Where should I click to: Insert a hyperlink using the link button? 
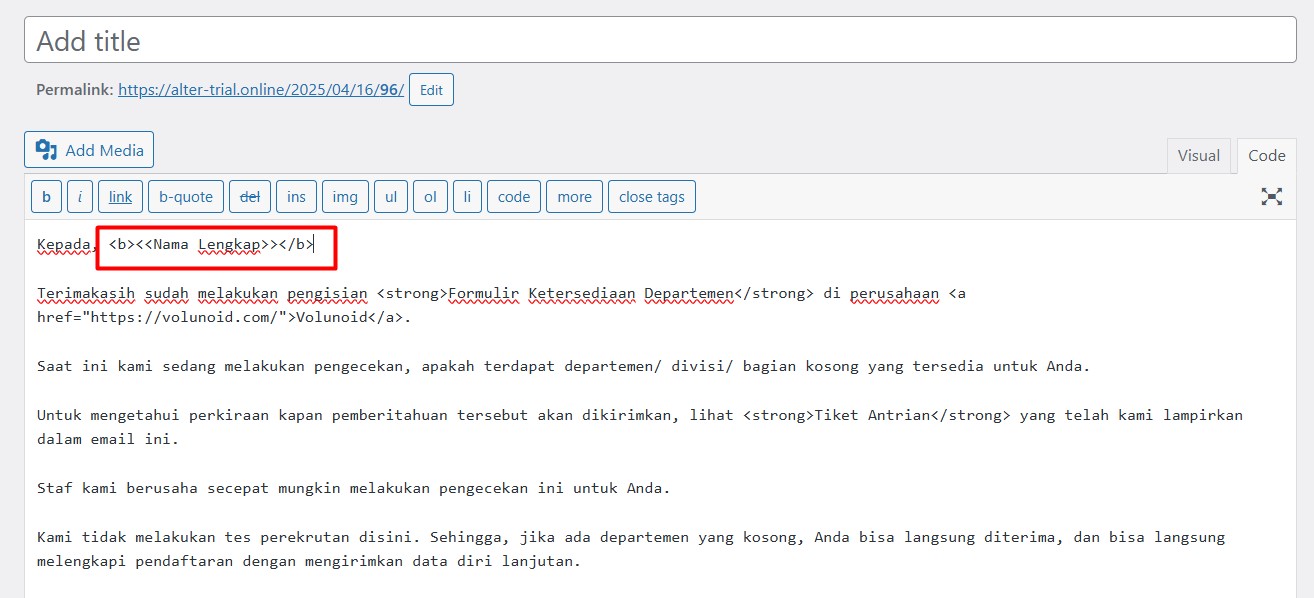pyautogui.click(x=120, y=196)
